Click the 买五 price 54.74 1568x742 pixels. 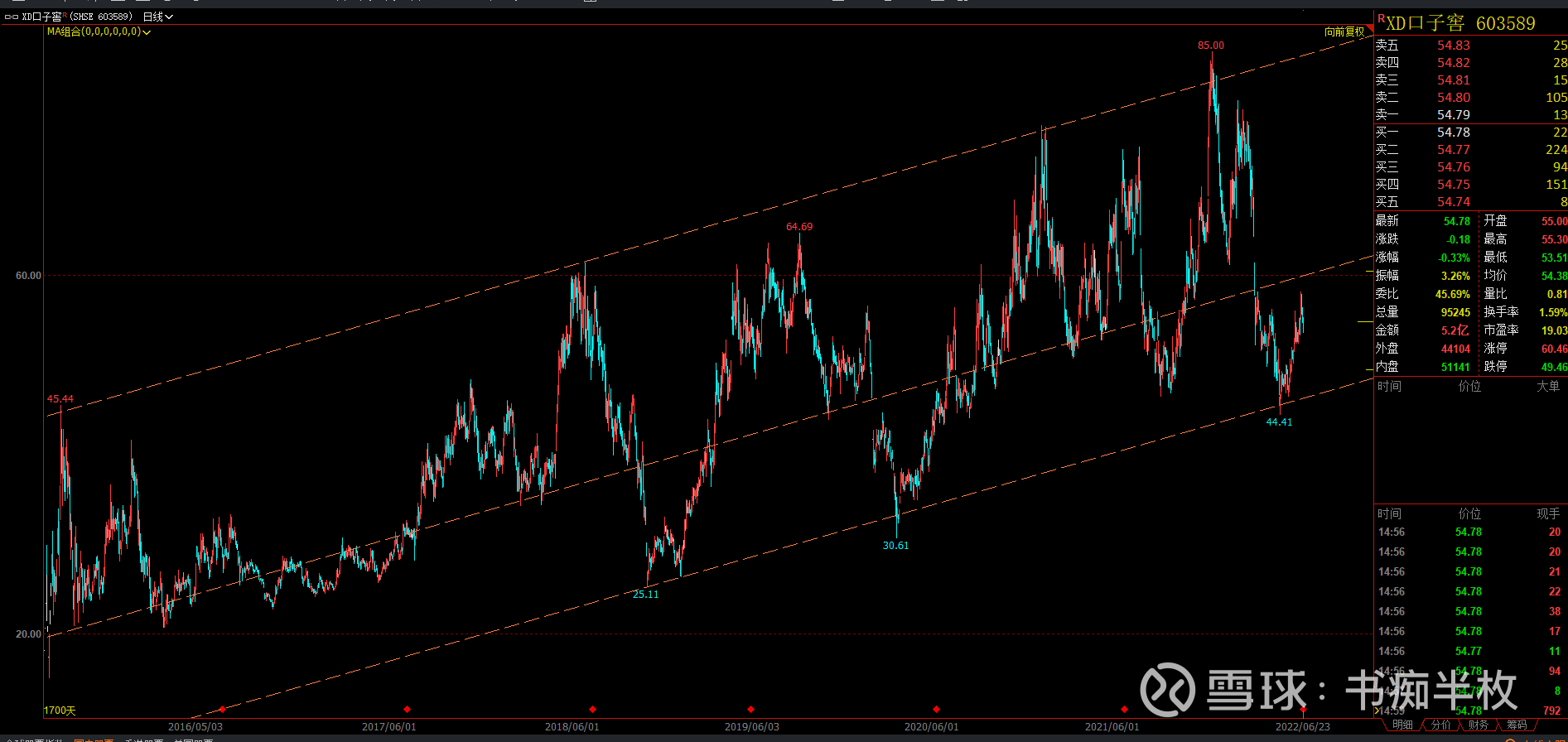(x=1454, y=202)
